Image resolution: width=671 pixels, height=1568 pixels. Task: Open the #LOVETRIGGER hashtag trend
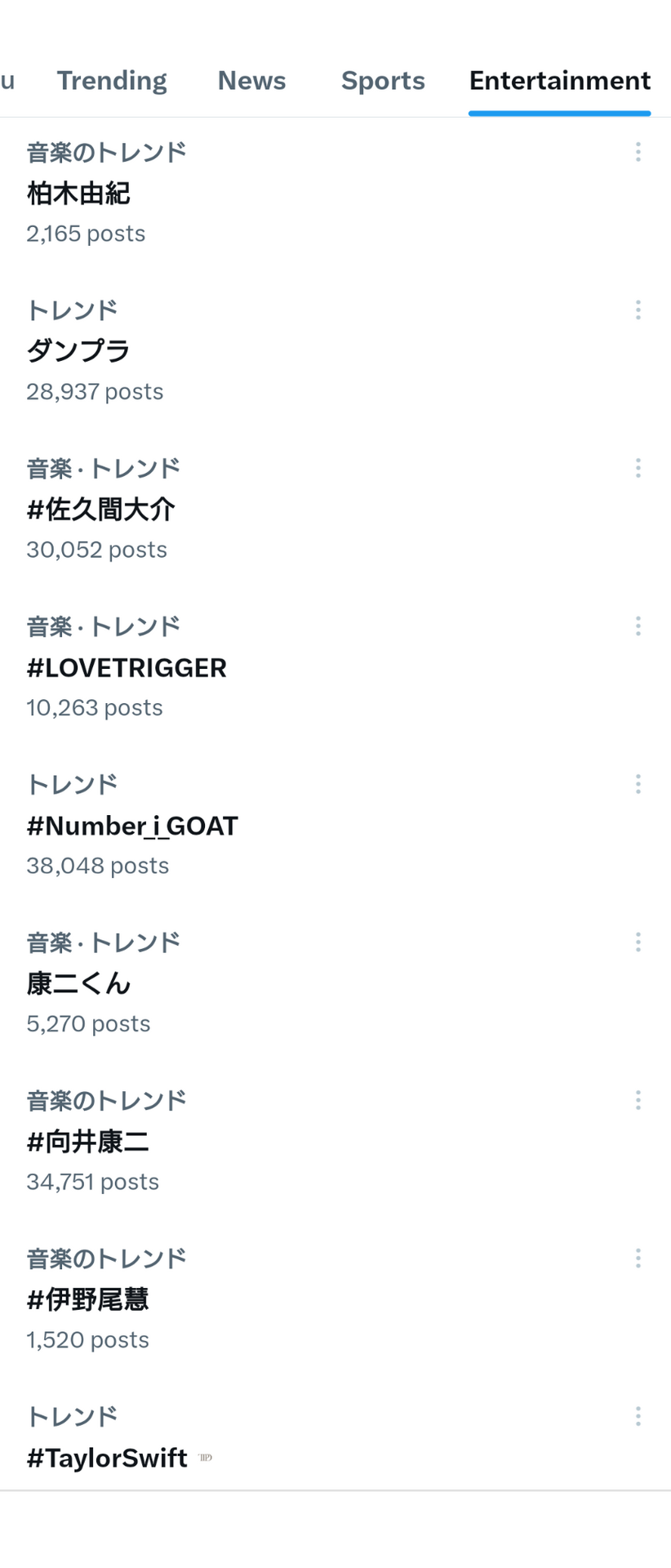tap(335, 666)
